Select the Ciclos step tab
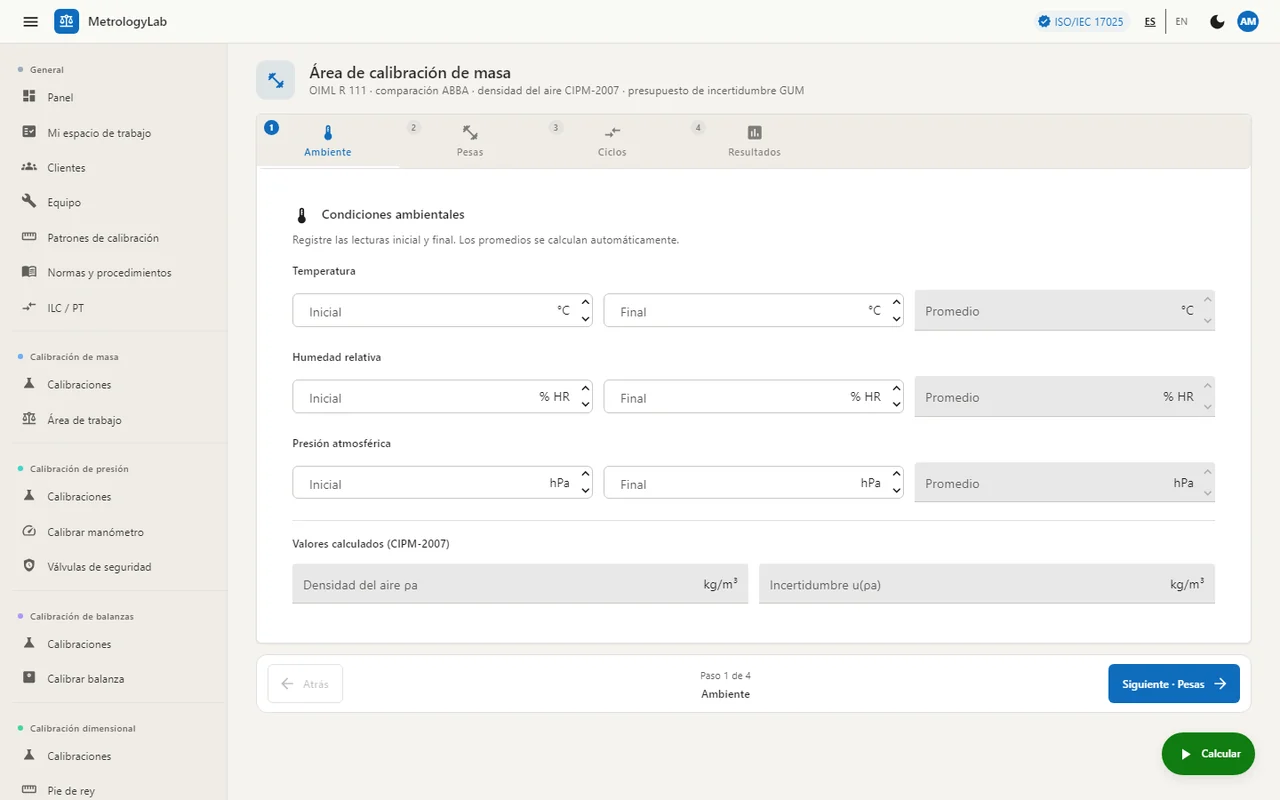Image resolution: width=1280 pixels, height=800 pixels. tap(612, 141)
